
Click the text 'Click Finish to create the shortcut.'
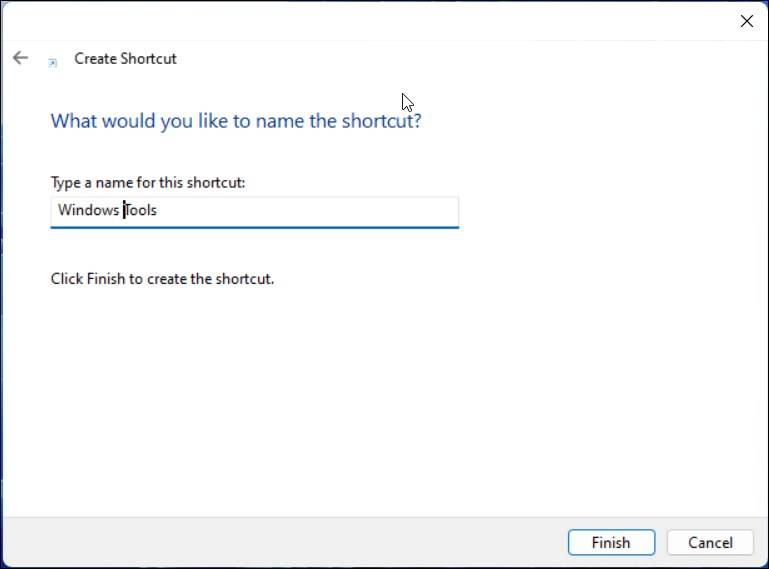(162, 279)
